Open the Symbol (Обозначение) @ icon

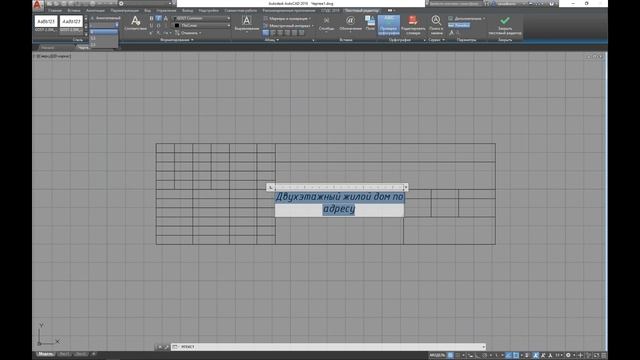tap(350, 20)
